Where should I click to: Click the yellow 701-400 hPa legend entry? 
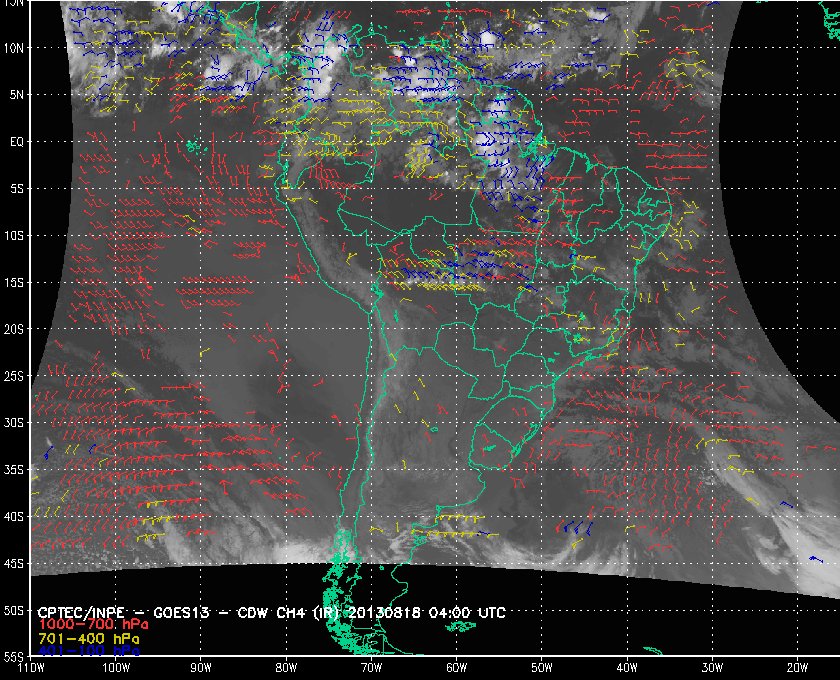89,639
